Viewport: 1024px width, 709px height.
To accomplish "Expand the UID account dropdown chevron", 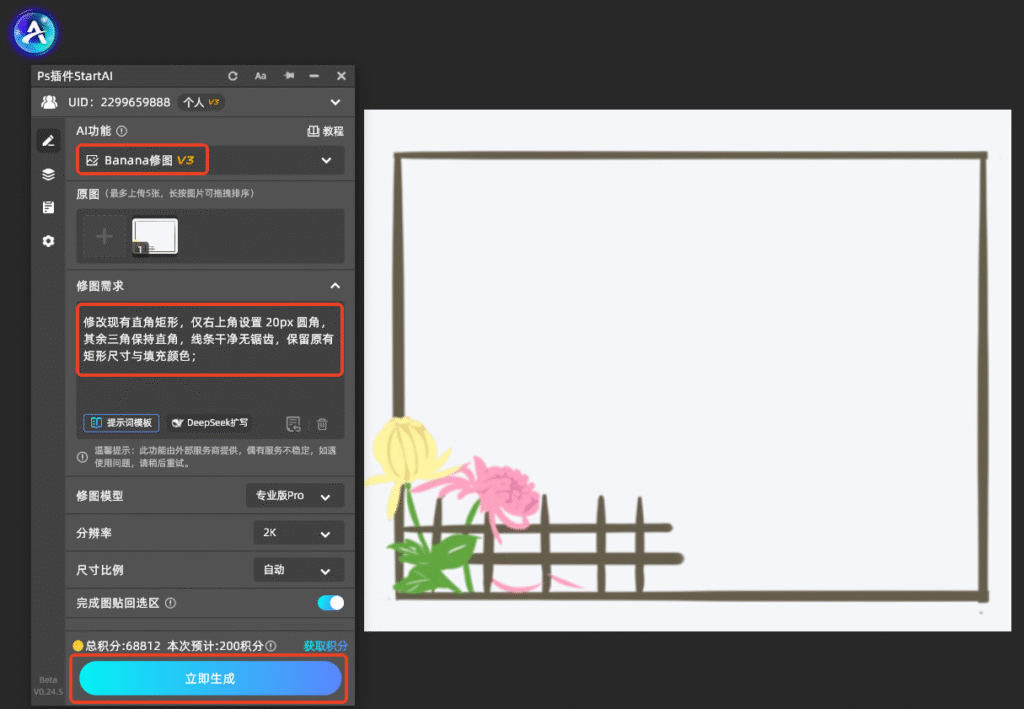I will tap(335, 102).
